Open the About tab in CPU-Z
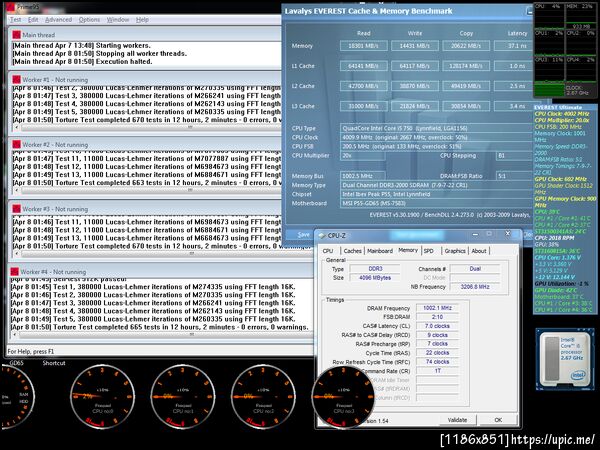Viewport: 600px width, 450px height. point(479,251)
